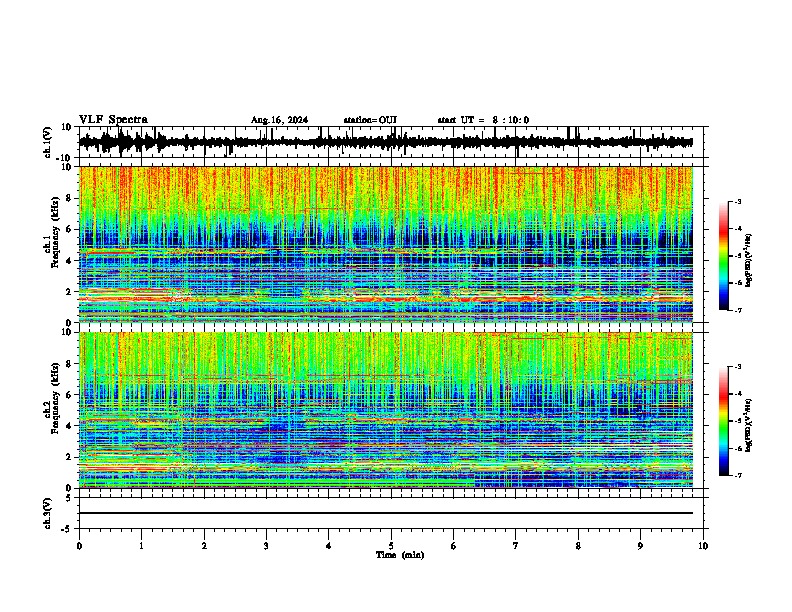Click time axis tick label "4"
The height and width of the screenshot is (612, 792).
pyautogui.click(x=329, y=546)
